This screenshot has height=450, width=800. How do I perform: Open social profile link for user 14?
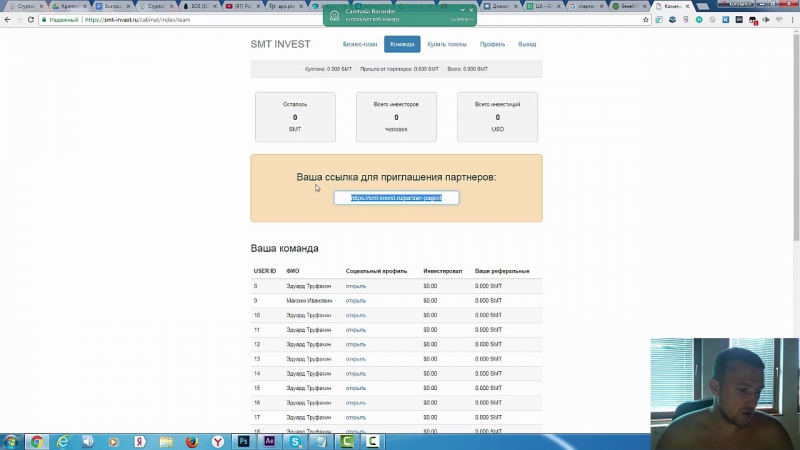tap(356, 373)
